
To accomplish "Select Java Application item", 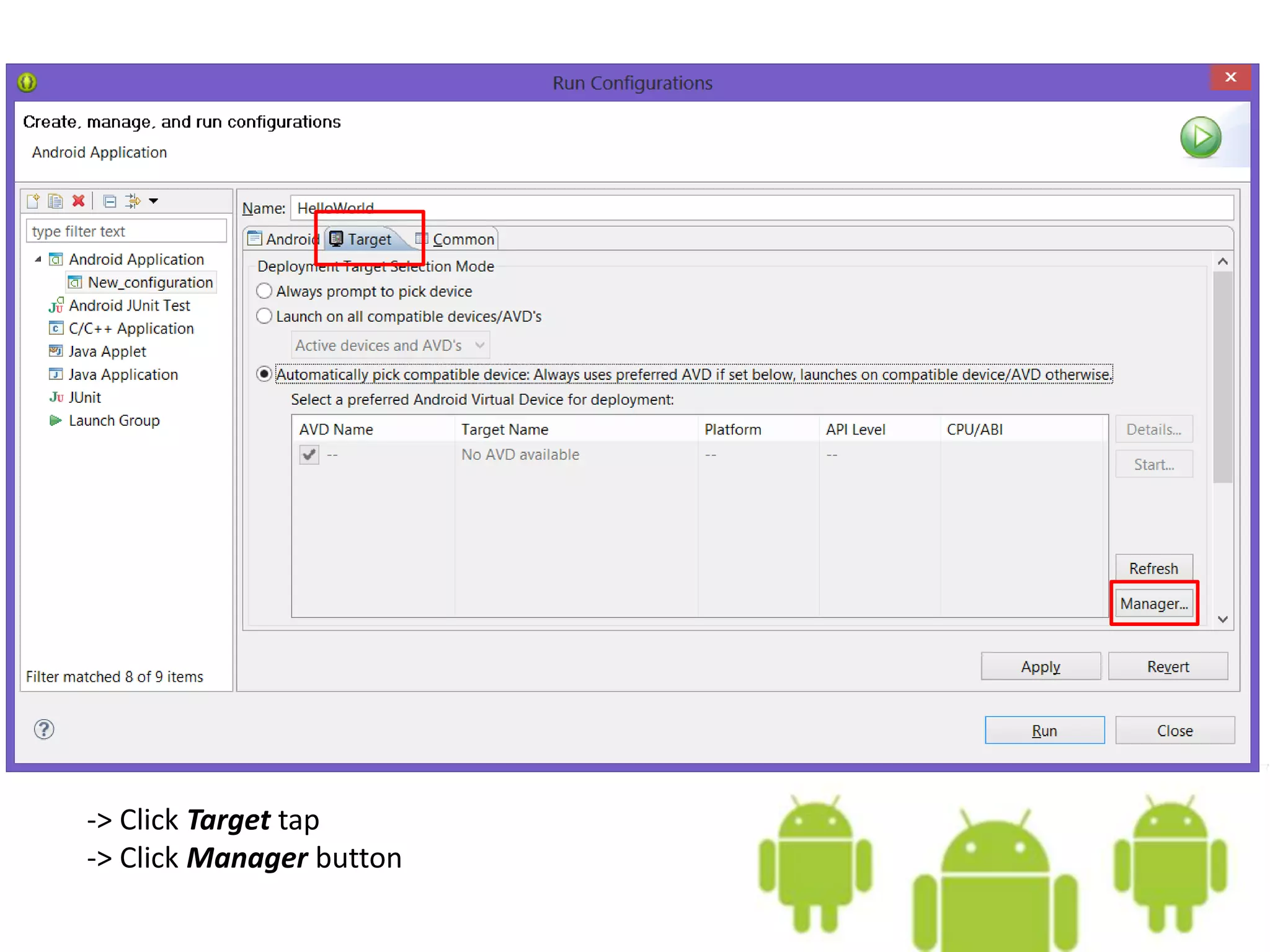I will point(123,374).
